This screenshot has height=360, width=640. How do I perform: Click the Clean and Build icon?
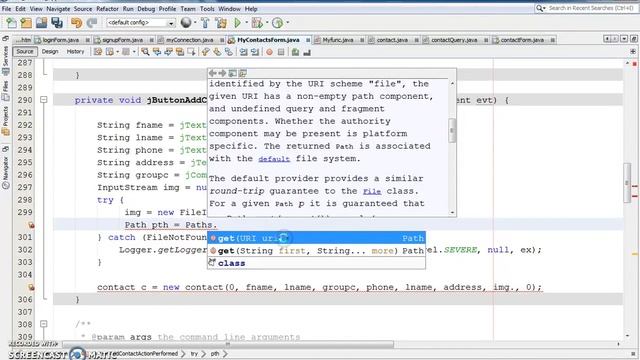coord(221,23)
